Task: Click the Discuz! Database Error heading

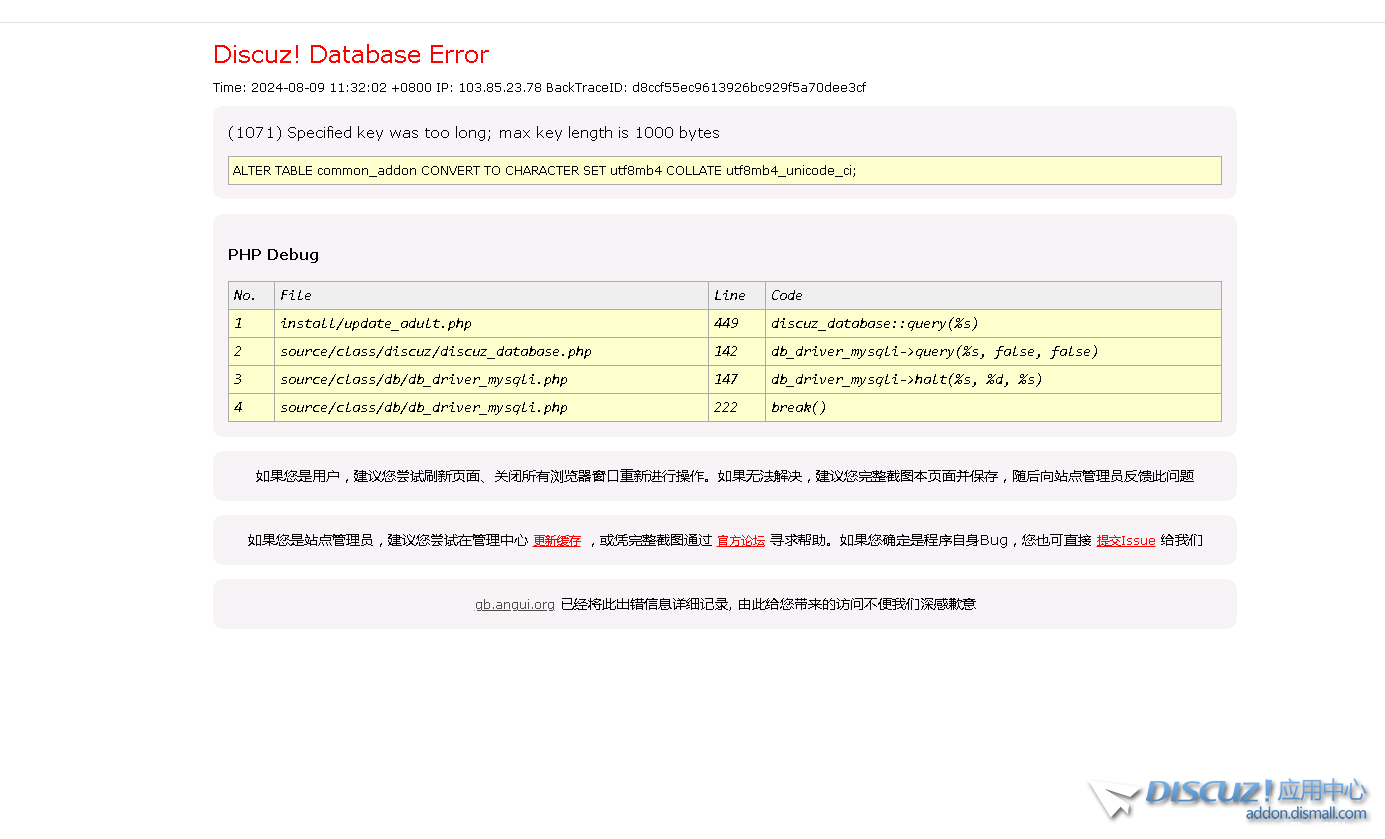Action: pos(351,55)
